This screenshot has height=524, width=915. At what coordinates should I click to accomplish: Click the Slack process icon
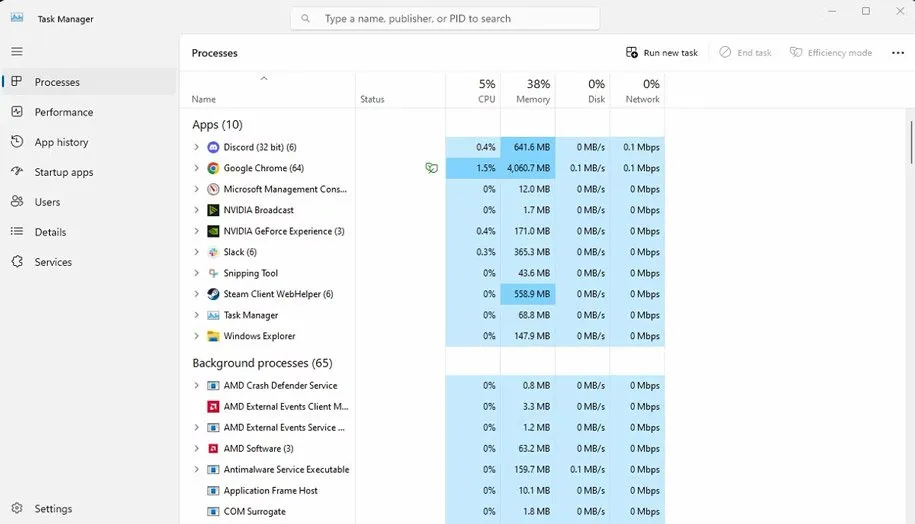click(x=213, y=252)
